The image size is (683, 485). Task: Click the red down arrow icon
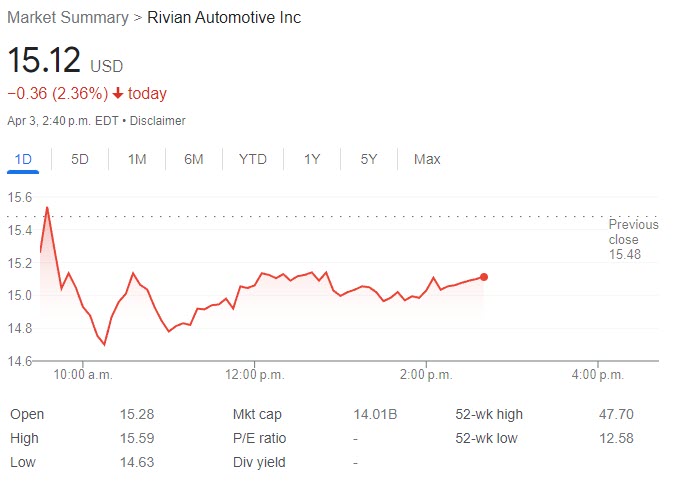pos(118,94)
